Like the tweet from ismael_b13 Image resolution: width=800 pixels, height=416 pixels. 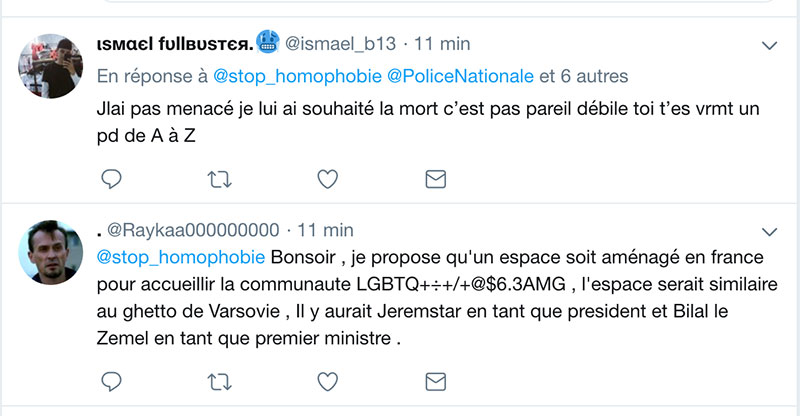pos(326,179)
